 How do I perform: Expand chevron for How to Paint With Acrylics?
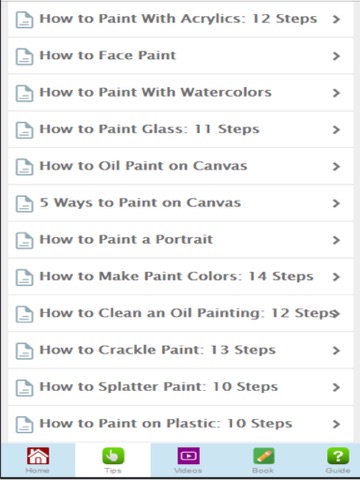pyautogui.click(x=336, y=19)
